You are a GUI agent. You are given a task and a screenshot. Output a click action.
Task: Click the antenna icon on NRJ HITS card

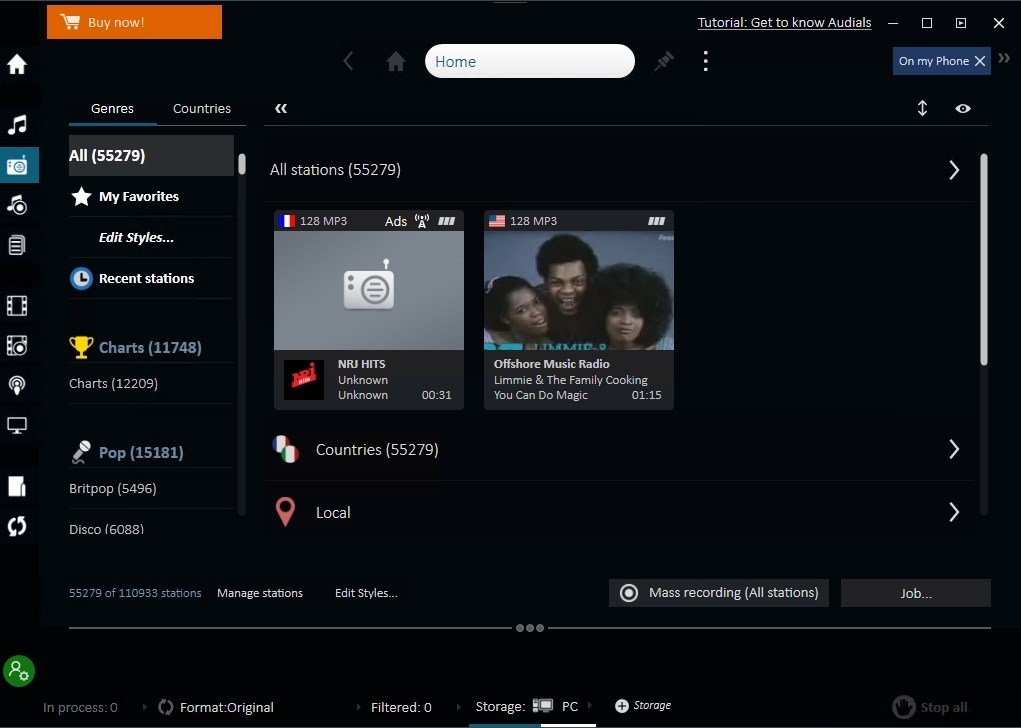coord(422,221)
